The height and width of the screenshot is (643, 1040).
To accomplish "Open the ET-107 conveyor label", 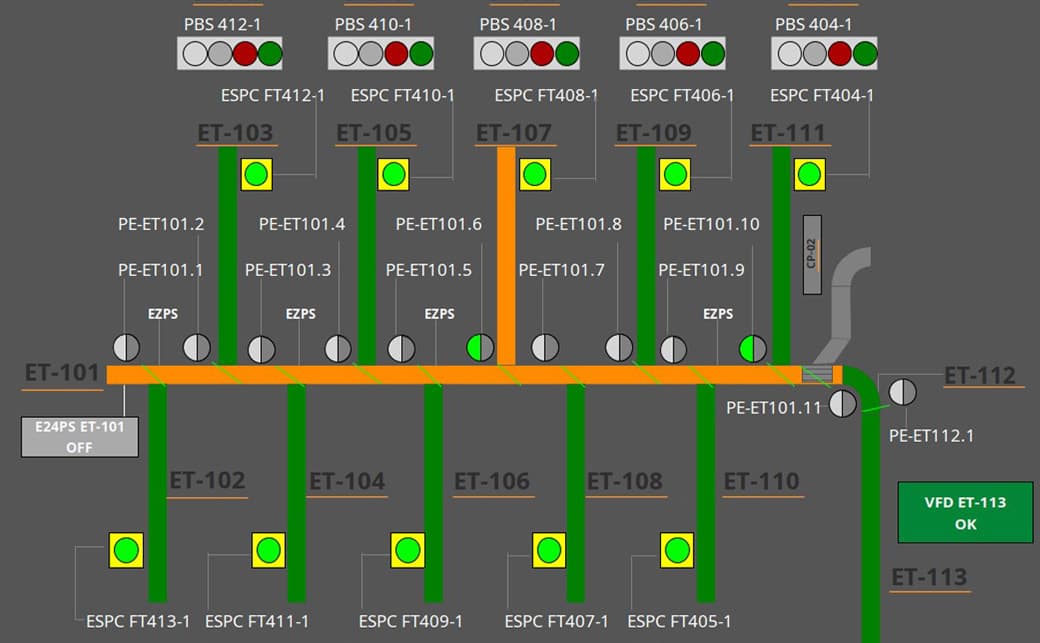I will click(513, 133).
